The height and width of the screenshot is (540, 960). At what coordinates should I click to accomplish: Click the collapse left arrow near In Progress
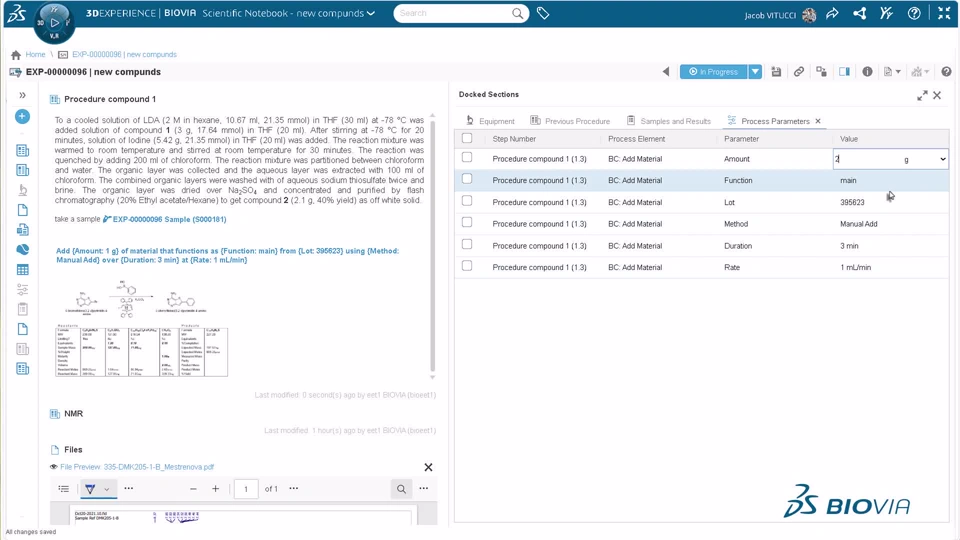pyautogui.click(x=666, y=72)
